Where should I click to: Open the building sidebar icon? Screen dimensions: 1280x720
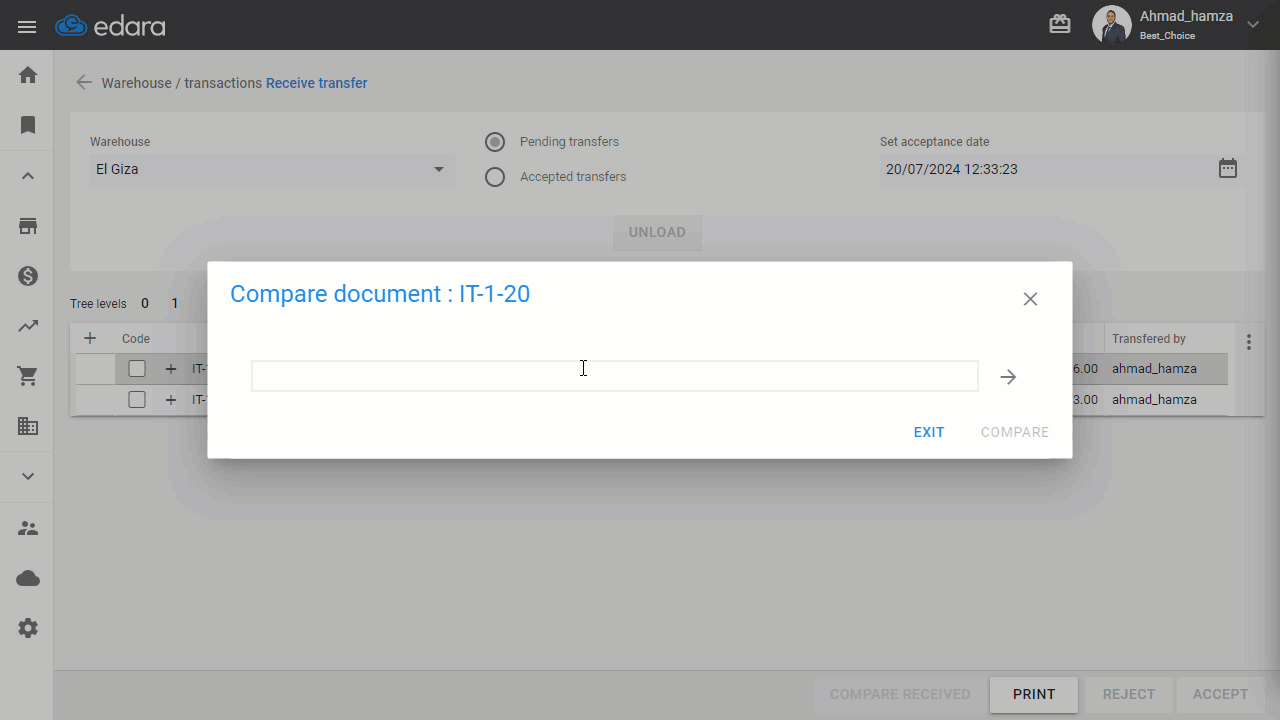[28, 426]
